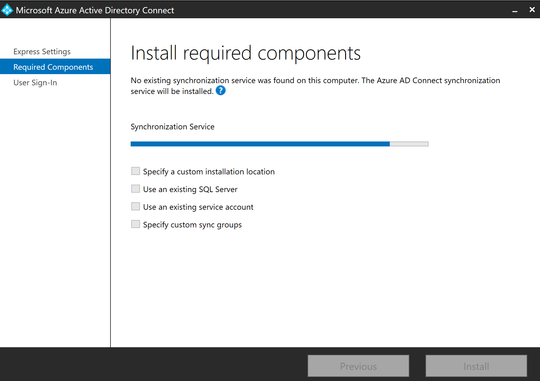Enable Use an existing SQL Server
The height and width of the screenshot is (381, 540).
135,189
